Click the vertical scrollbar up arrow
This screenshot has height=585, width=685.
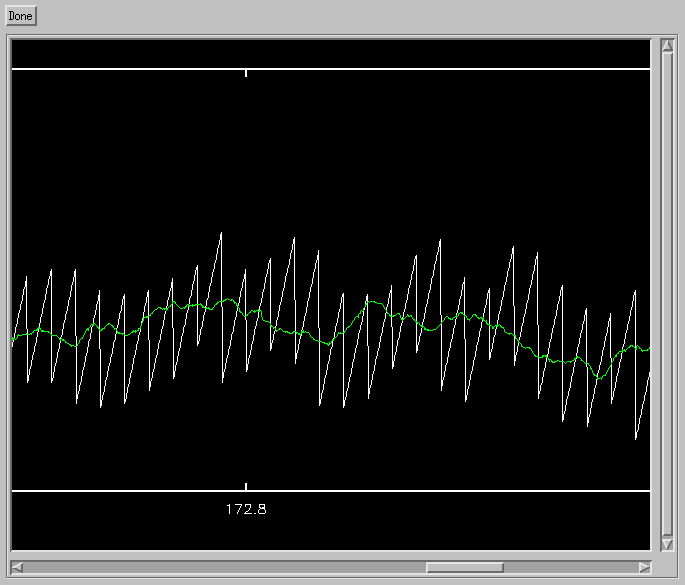pos(667,46)
